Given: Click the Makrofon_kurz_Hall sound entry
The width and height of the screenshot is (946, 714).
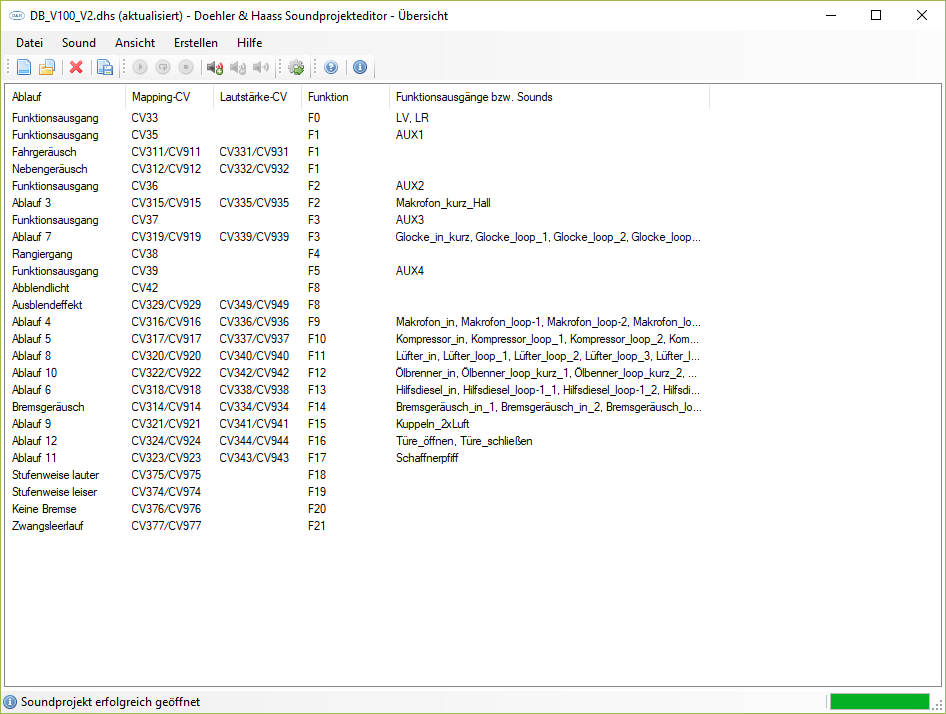Looking at the screenshot, I should pos(443,203).
